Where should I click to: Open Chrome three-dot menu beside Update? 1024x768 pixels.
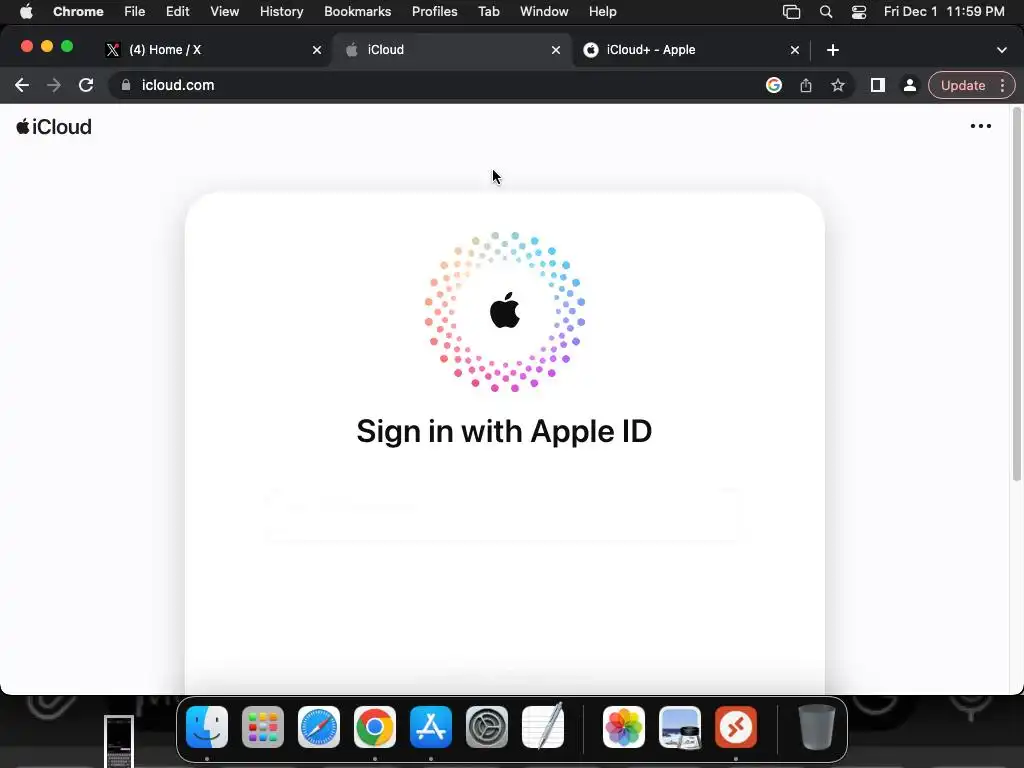[x=1002, y=86]
